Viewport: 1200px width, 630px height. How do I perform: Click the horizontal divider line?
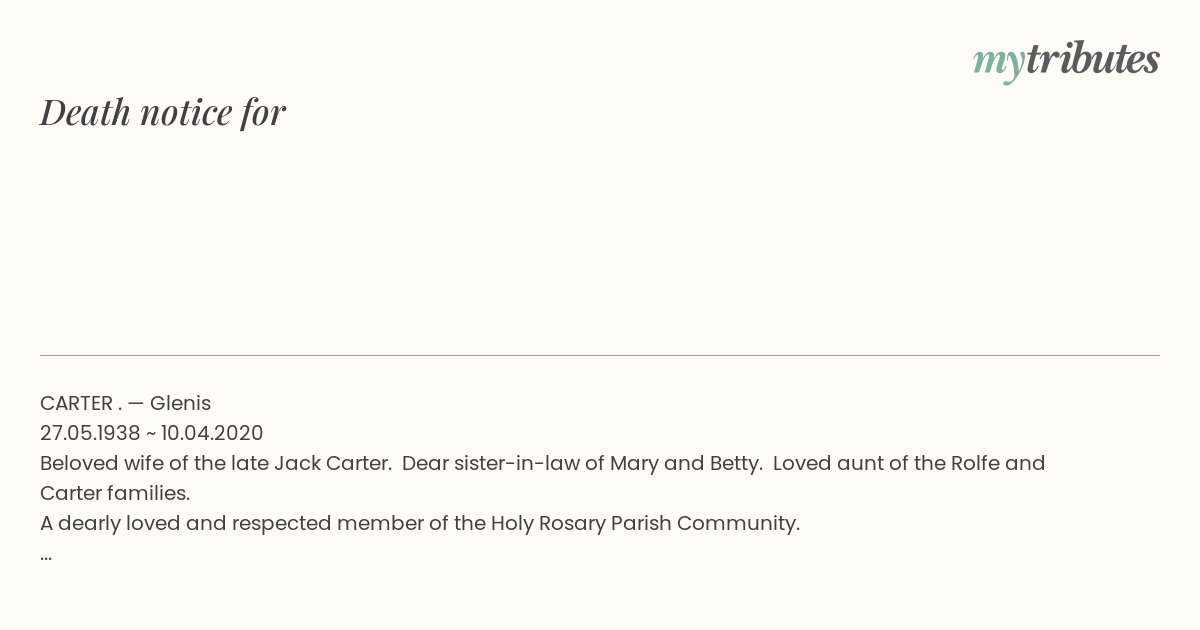600,355
